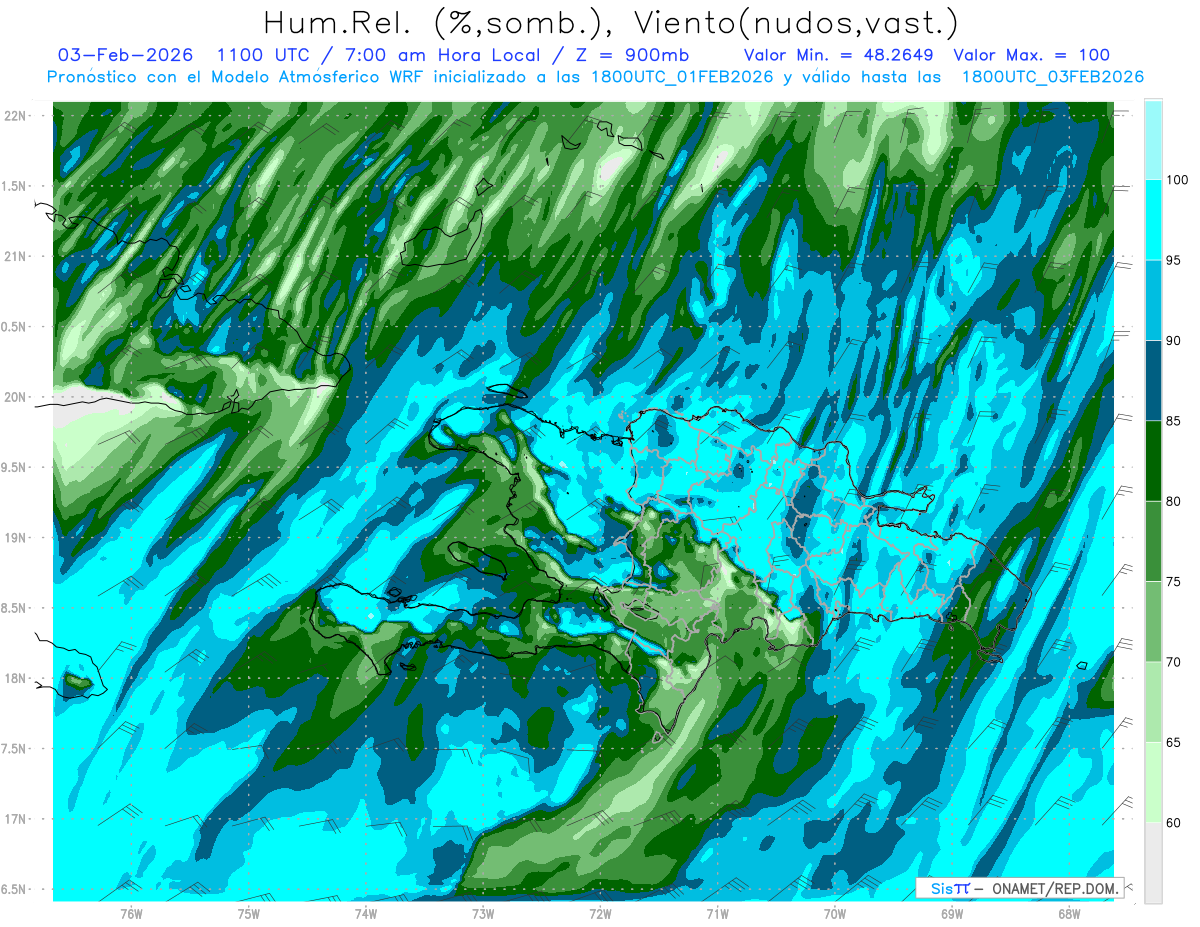This screenshot has height=927, width=1200.
Task: Click the latitude label "22N"
Action: pos(15,115)
